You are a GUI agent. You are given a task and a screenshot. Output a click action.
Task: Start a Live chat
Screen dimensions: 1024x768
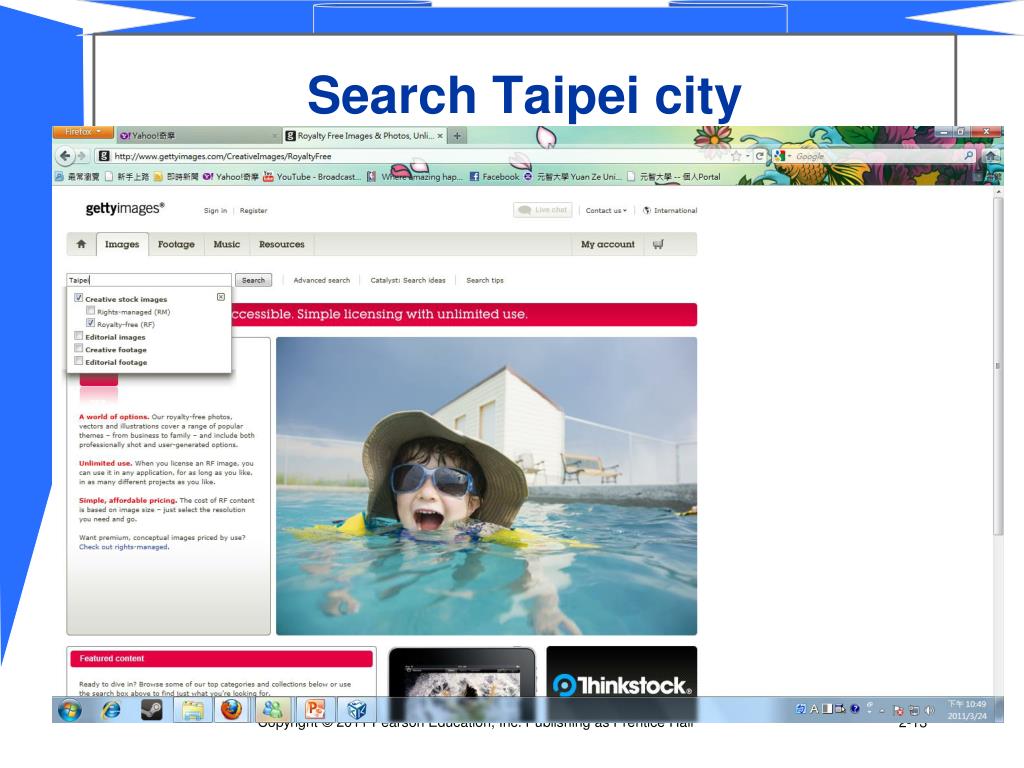pos(543,210)
